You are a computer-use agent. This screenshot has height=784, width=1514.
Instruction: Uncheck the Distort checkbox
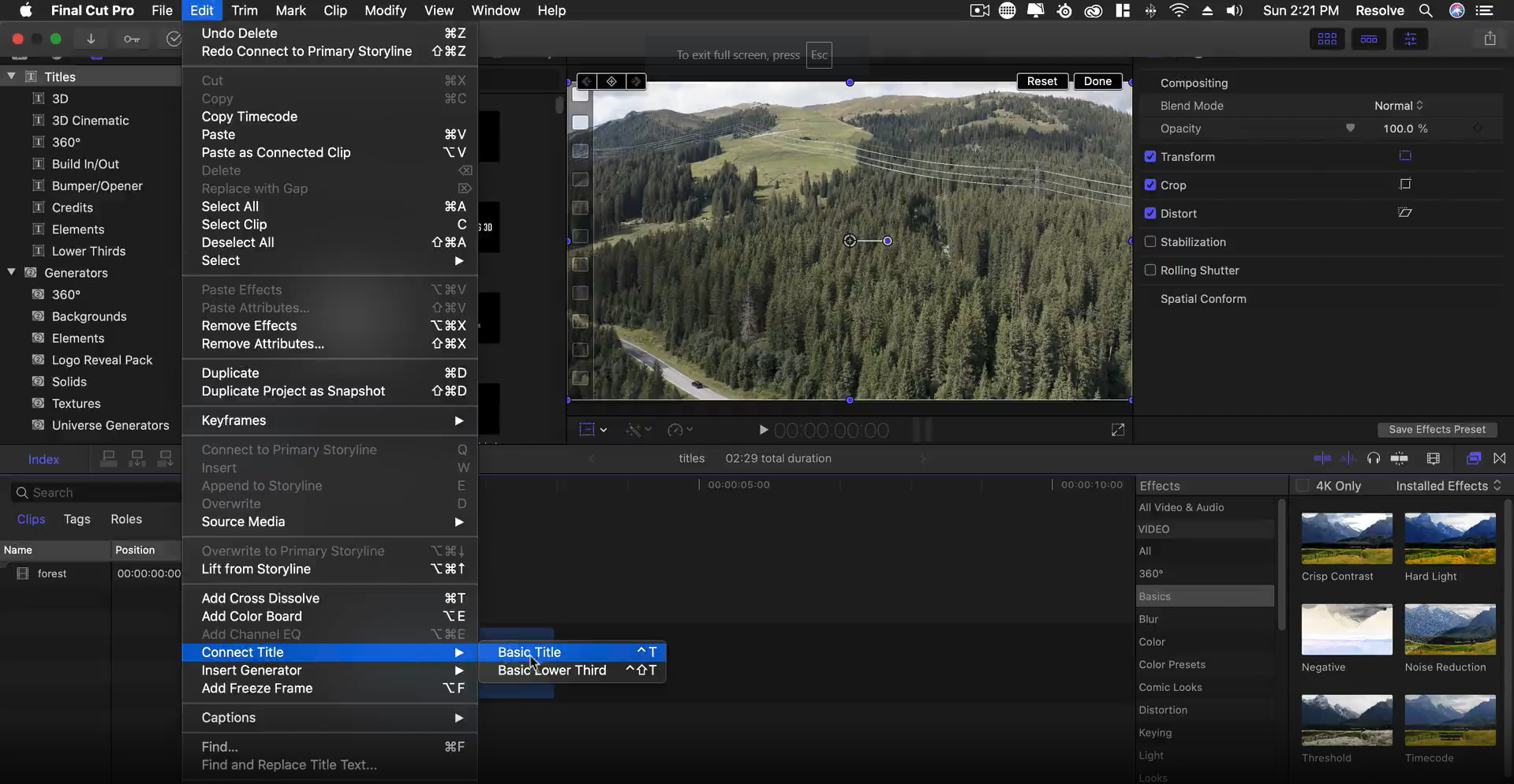[x=1150, y=213]
